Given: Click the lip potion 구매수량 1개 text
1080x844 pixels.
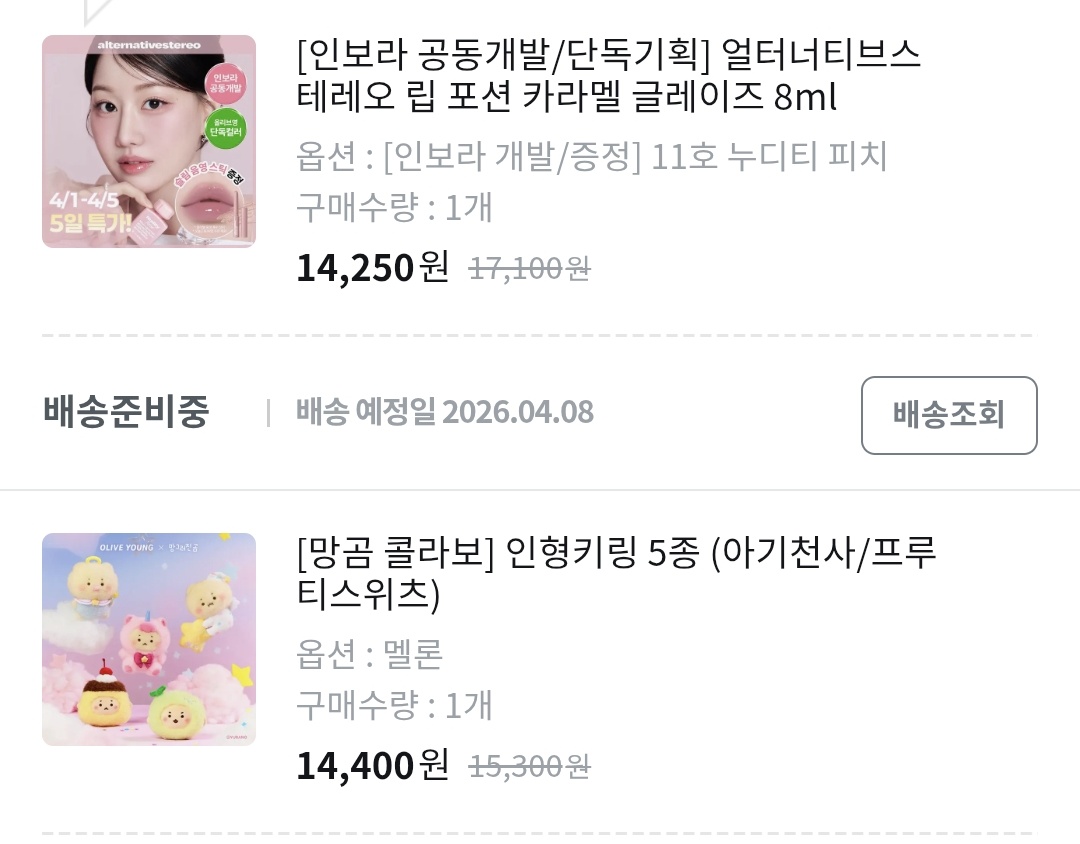Looking at the screenshot, I should 394,207.
